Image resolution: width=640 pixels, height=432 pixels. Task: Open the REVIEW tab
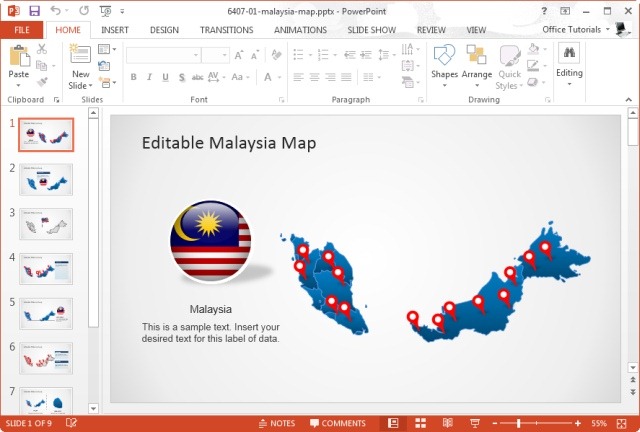(x=431, y=30)
